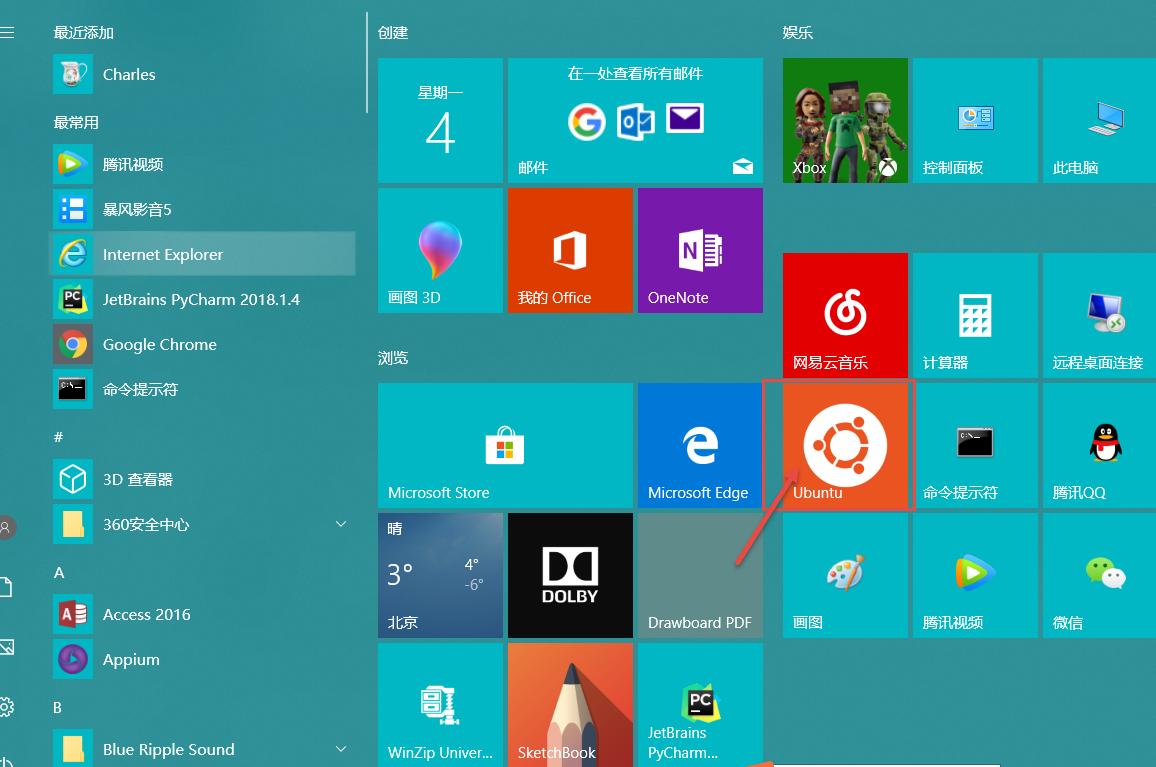This screenshot has height=767, width=1156.
Task: Open the Xbox tile
Action: pos(845,120)
